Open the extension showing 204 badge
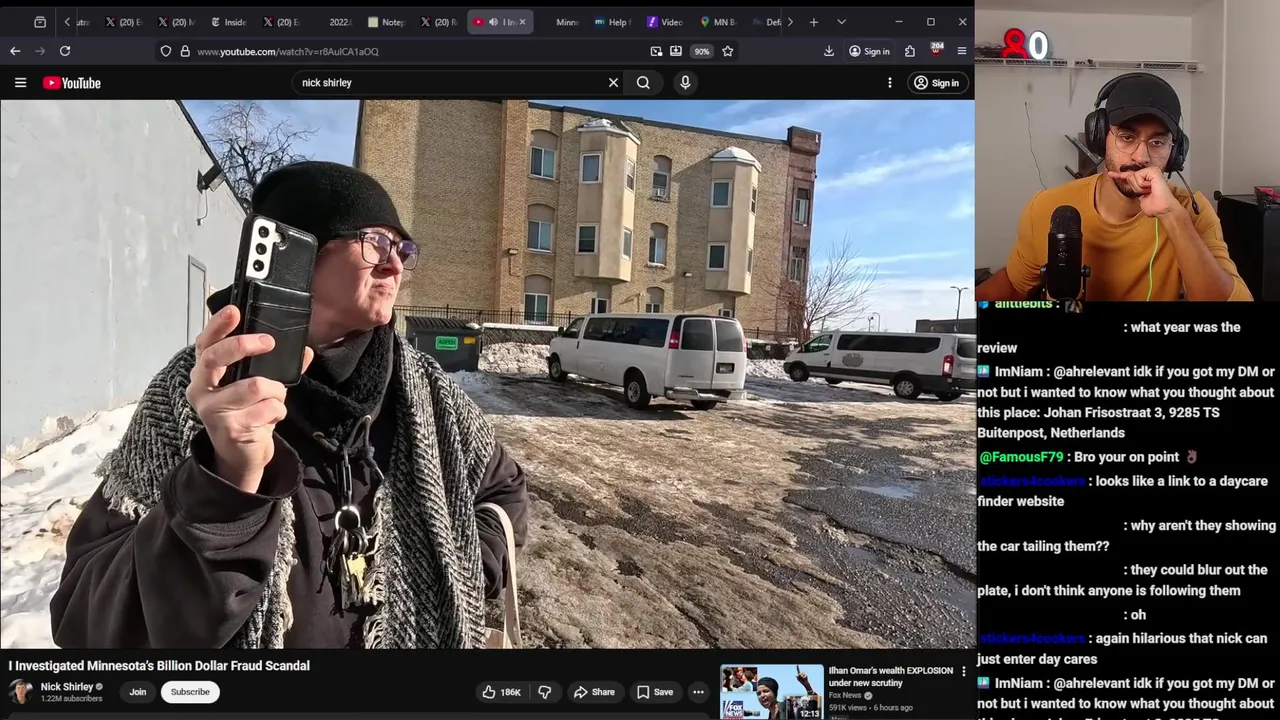 coord(936,50)
